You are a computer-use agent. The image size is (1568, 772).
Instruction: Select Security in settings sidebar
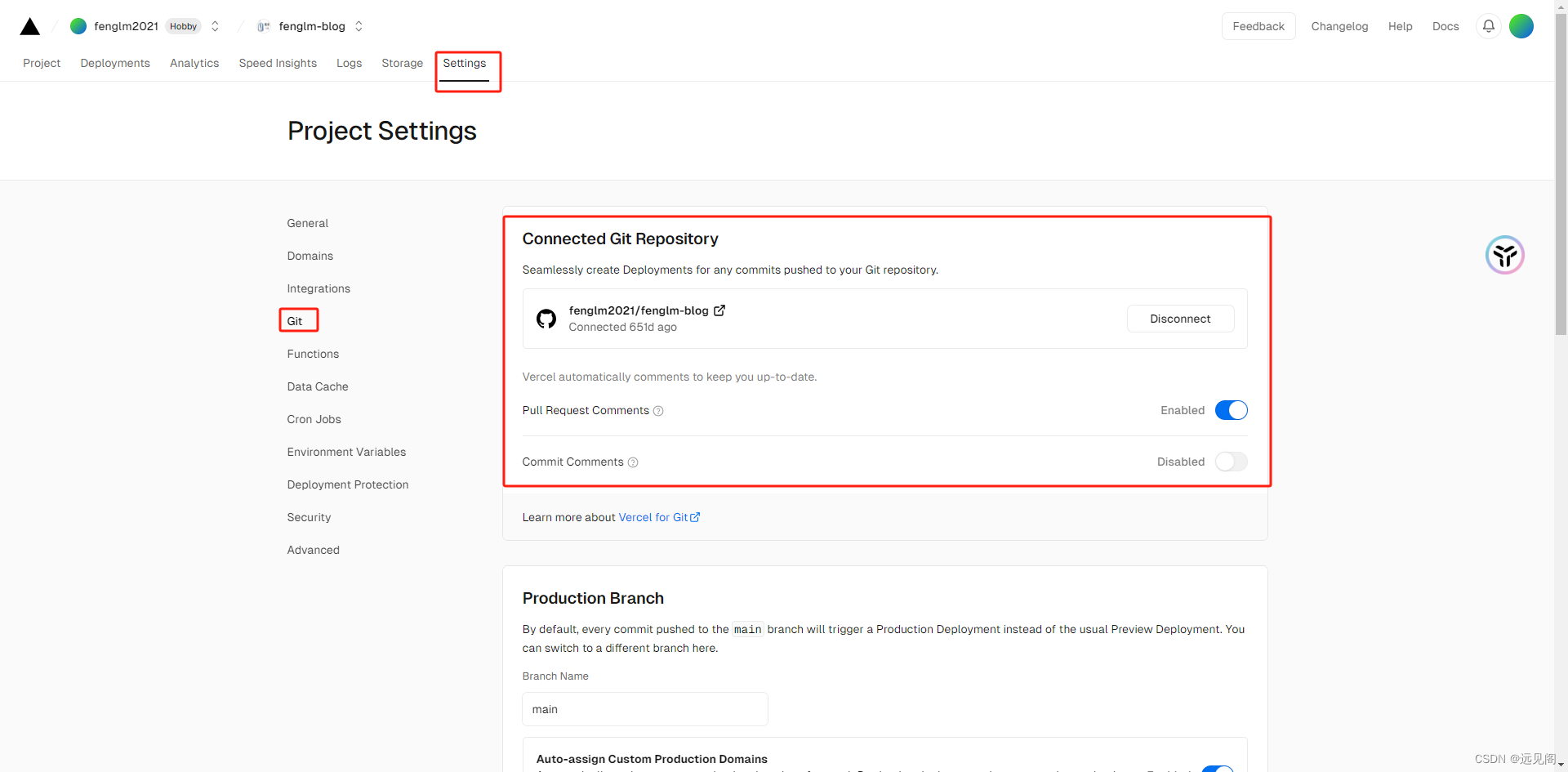click(309, 517)
